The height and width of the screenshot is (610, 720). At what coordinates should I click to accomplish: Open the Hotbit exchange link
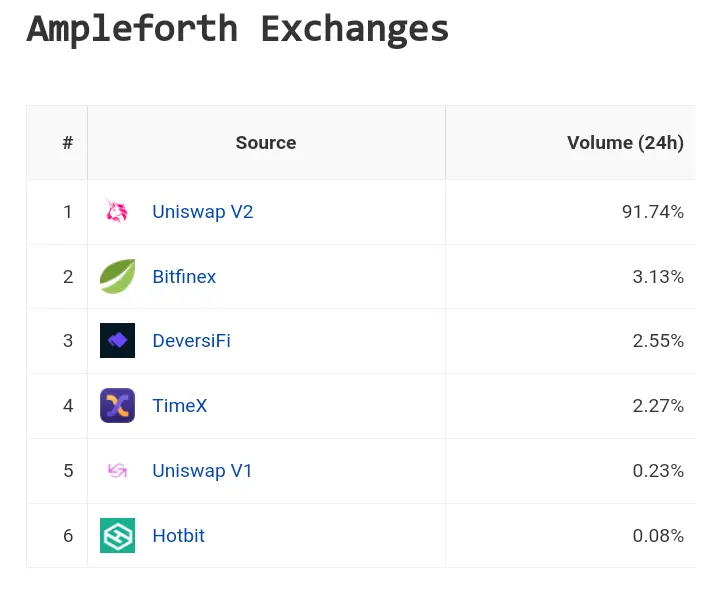tap(179, 536)
